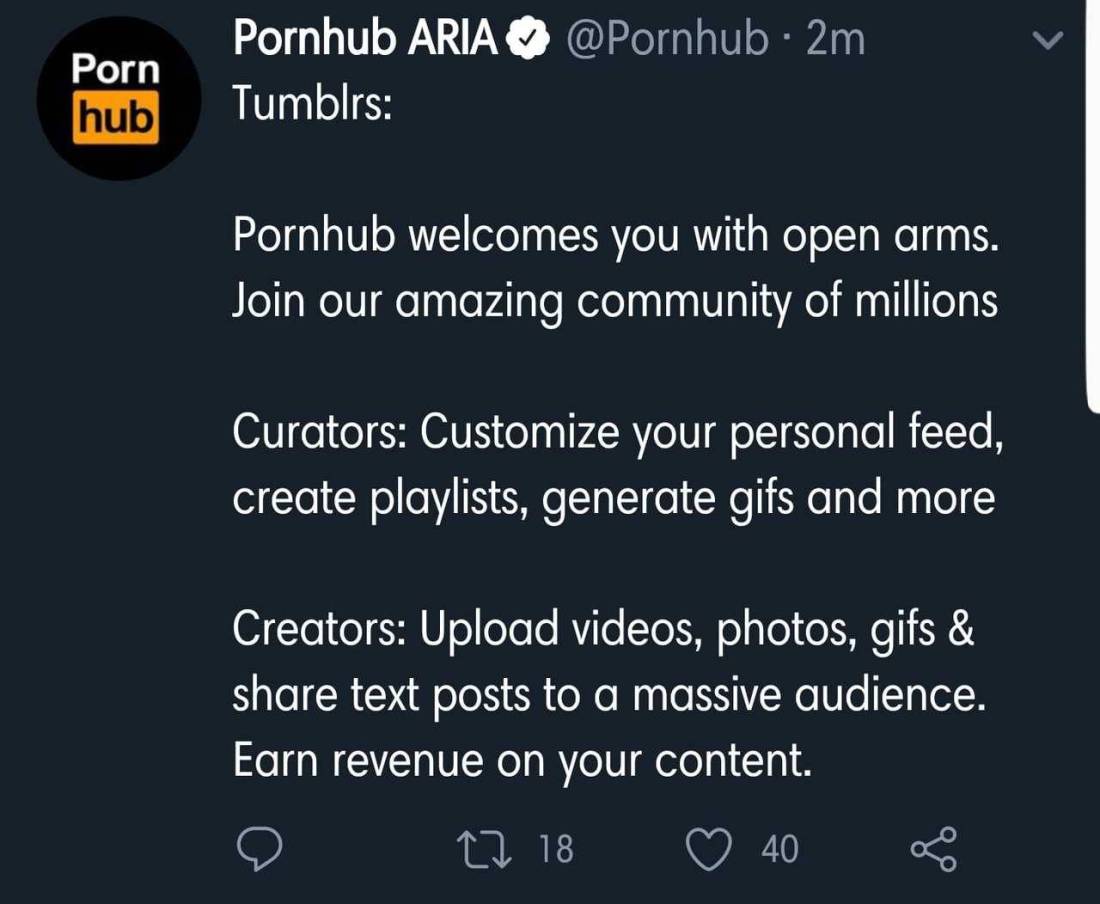Click the "create playlists, generate gifs" line

click(612, 498)
